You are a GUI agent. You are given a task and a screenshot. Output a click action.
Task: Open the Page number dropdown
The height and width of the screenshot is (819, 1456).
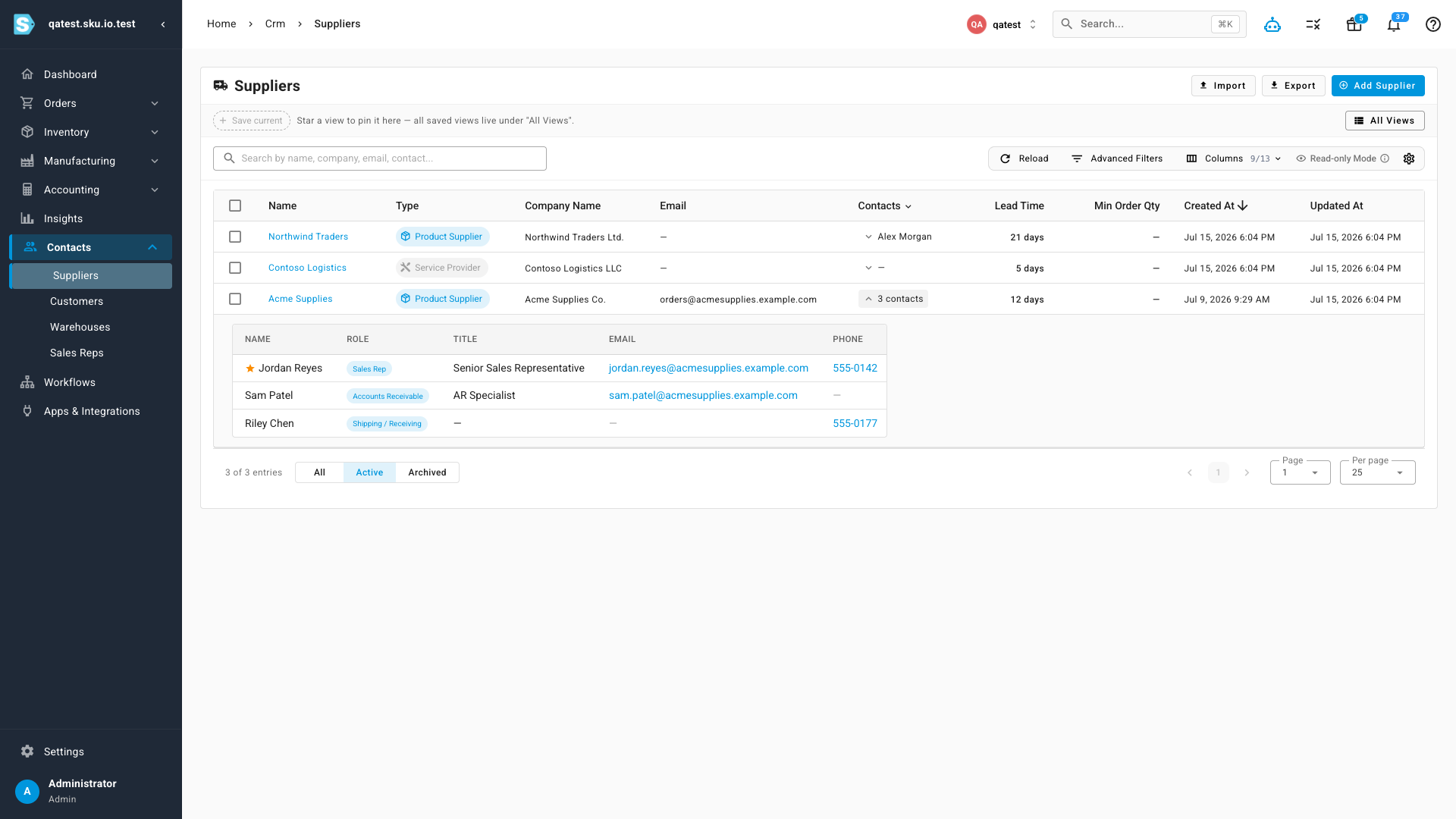coord(1300,472)
